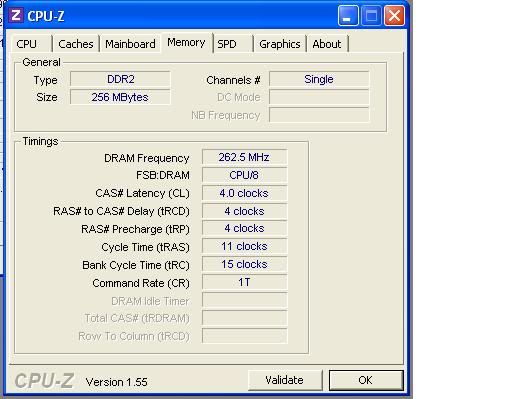Click the CAS# Latency (CL) label
Viewport: 512px width, 399px height.
142,193
